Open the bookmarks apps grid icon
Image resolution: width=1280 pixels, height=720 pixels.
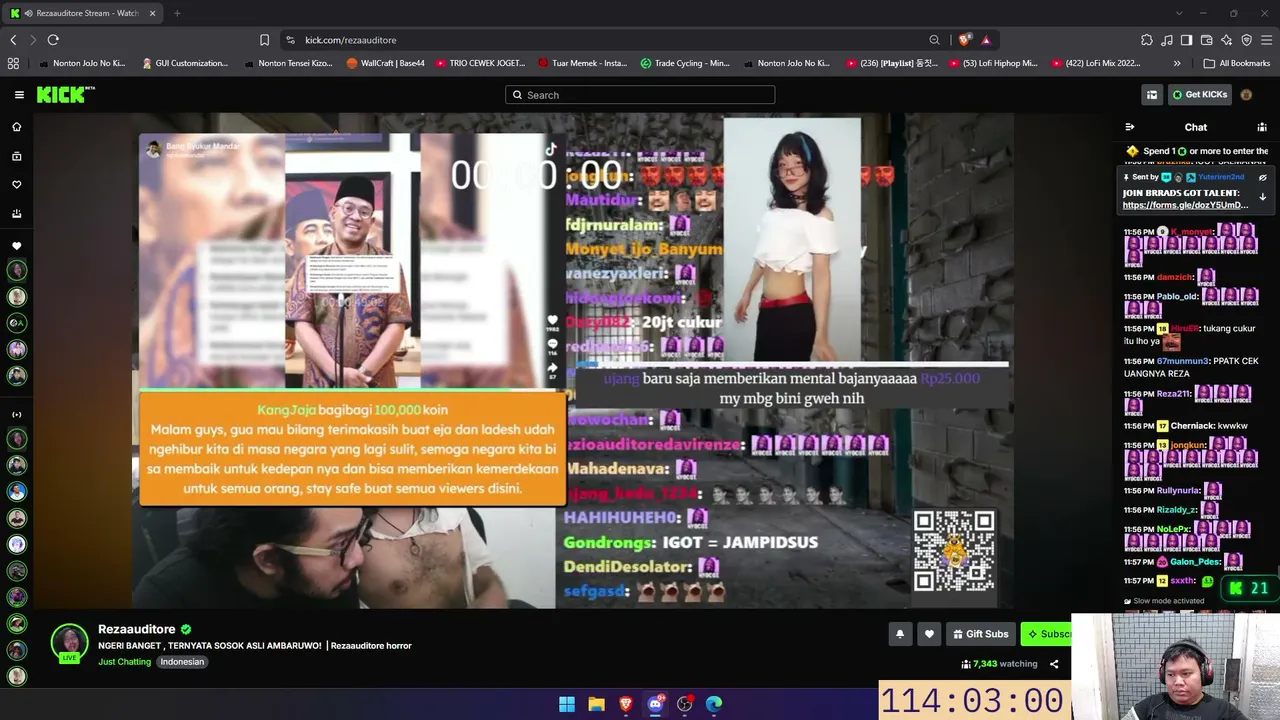tap(13, 63)
